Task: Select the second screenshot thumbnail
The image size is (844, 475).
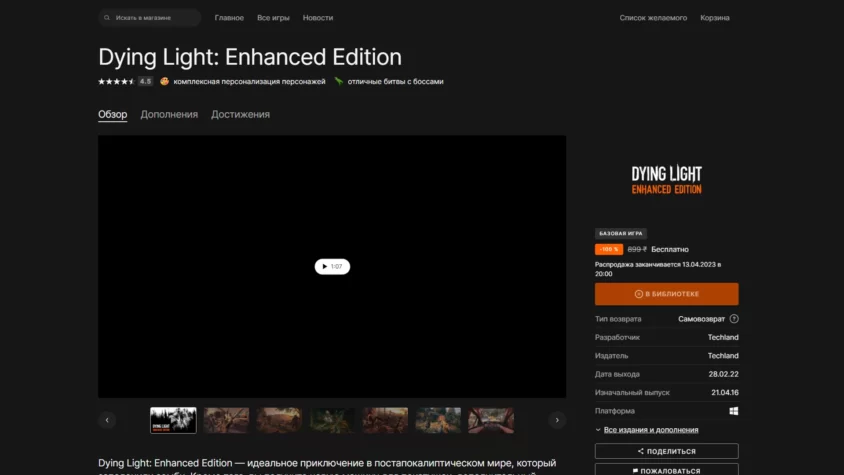Action: 227,420
